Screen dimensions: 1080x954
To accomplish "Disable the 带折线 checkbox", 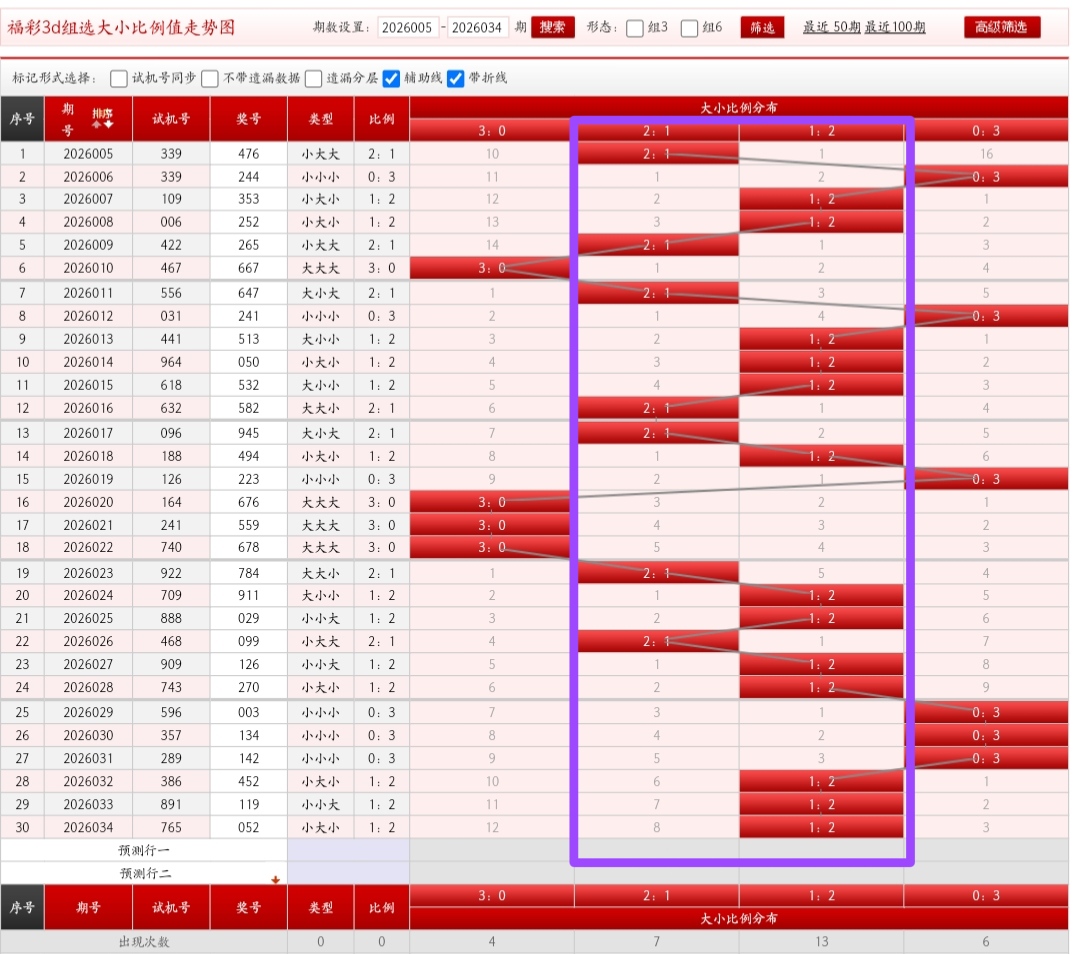I will (x=456, y=78).
